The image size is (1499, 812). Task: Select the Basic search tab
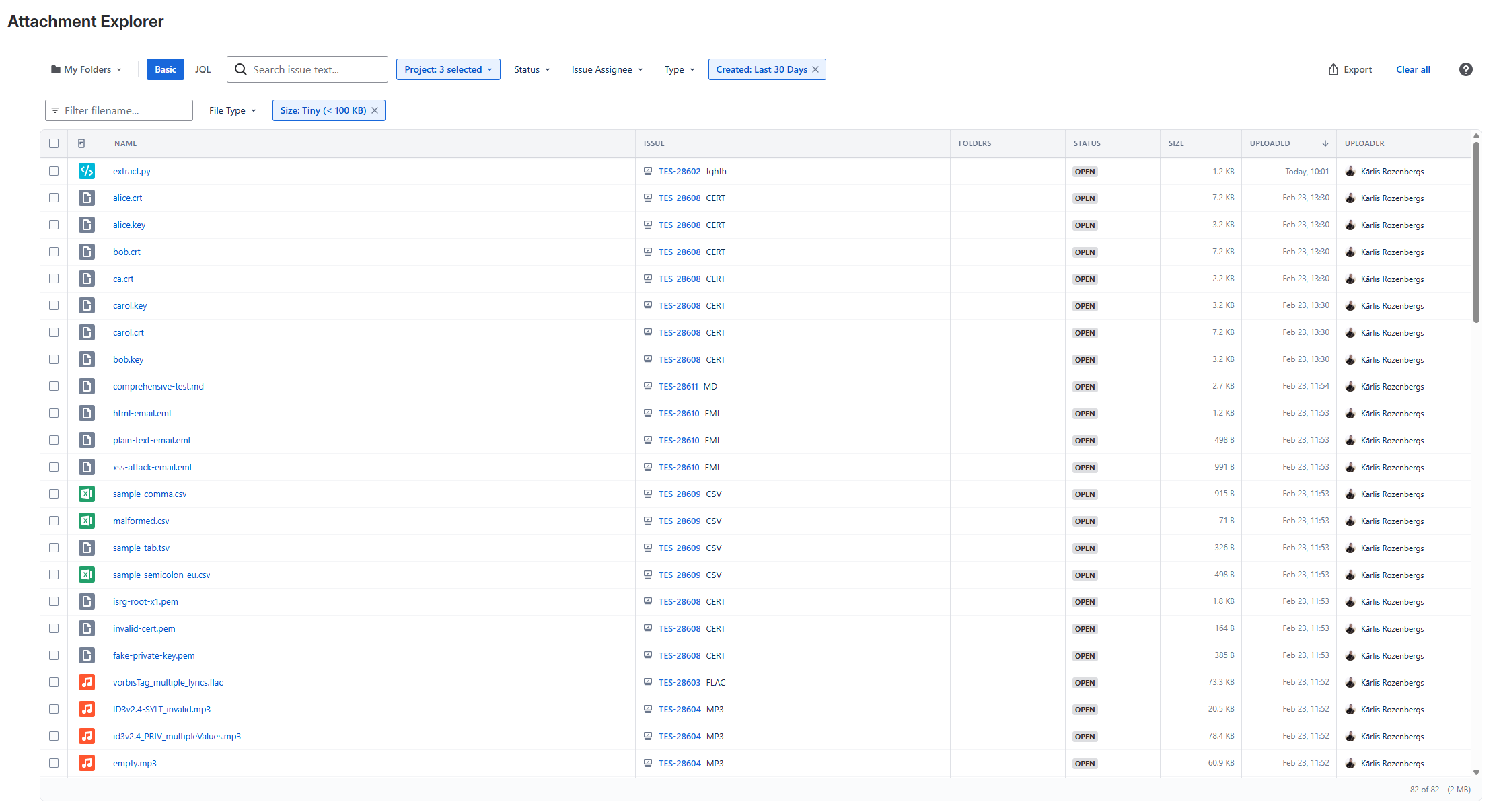(165, 69)
